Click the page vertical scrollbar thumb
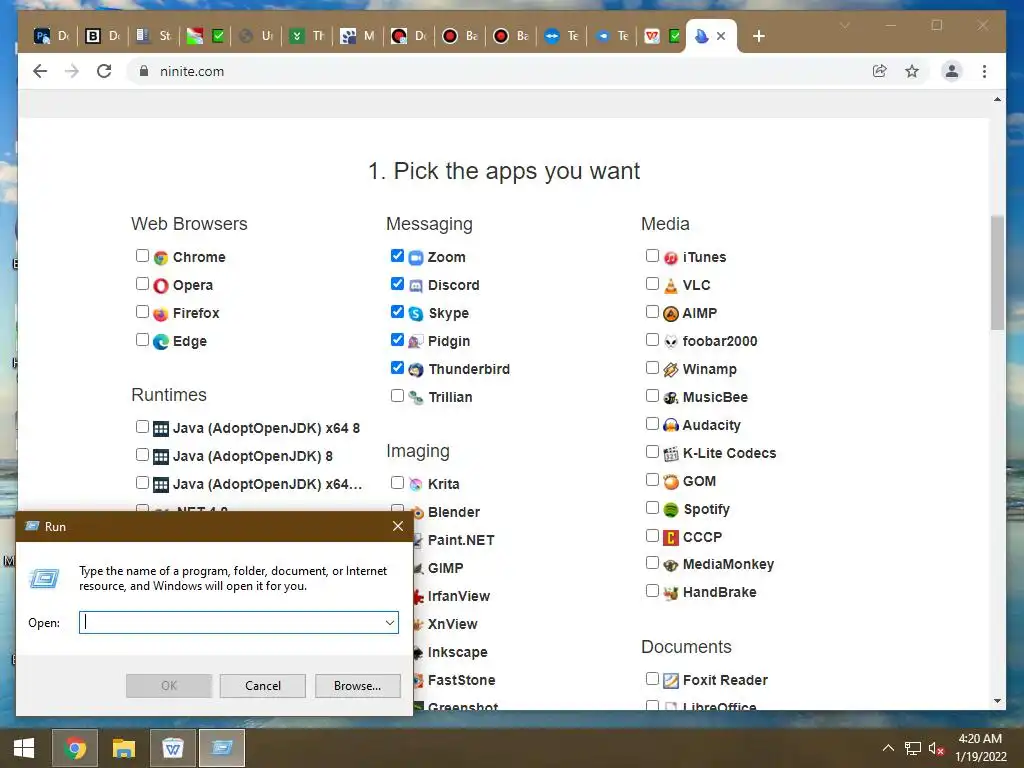The image size is (1024, 768). coord(997,273)
